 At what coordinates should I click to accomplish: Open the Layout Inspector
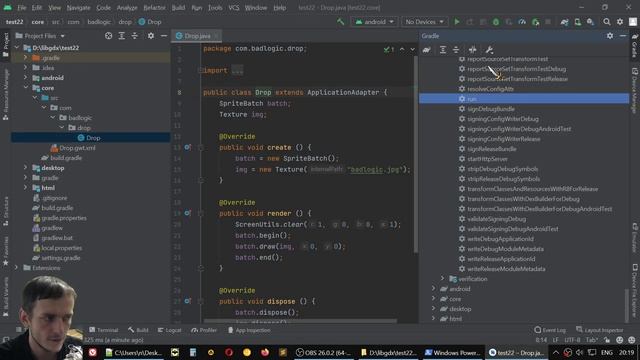600,330
